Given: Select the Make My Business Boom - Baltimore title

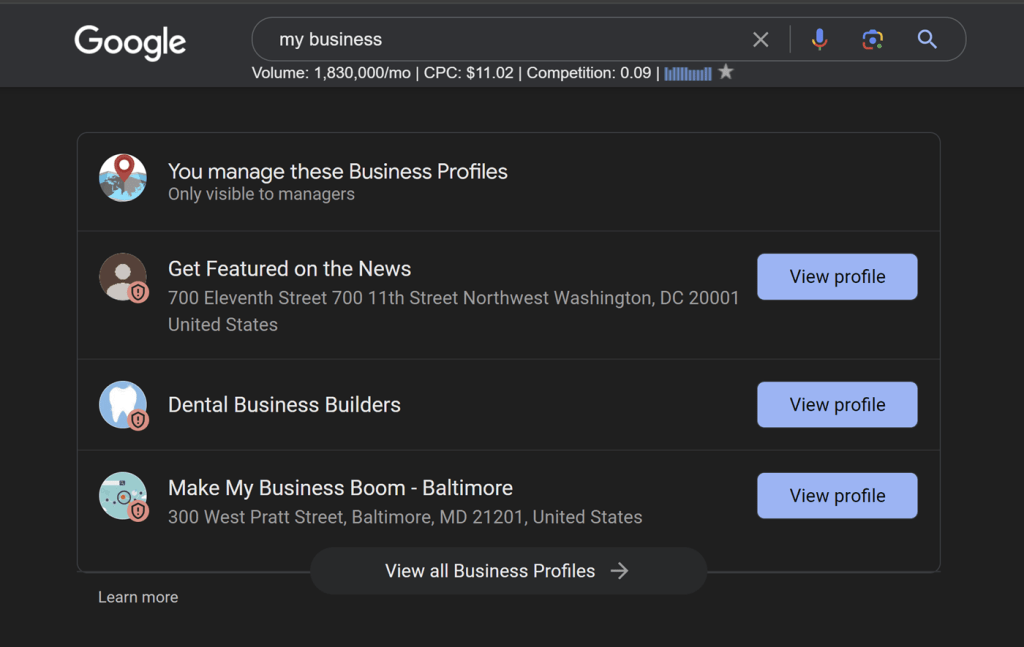Looking at the screenshot, I should (340, 488).
